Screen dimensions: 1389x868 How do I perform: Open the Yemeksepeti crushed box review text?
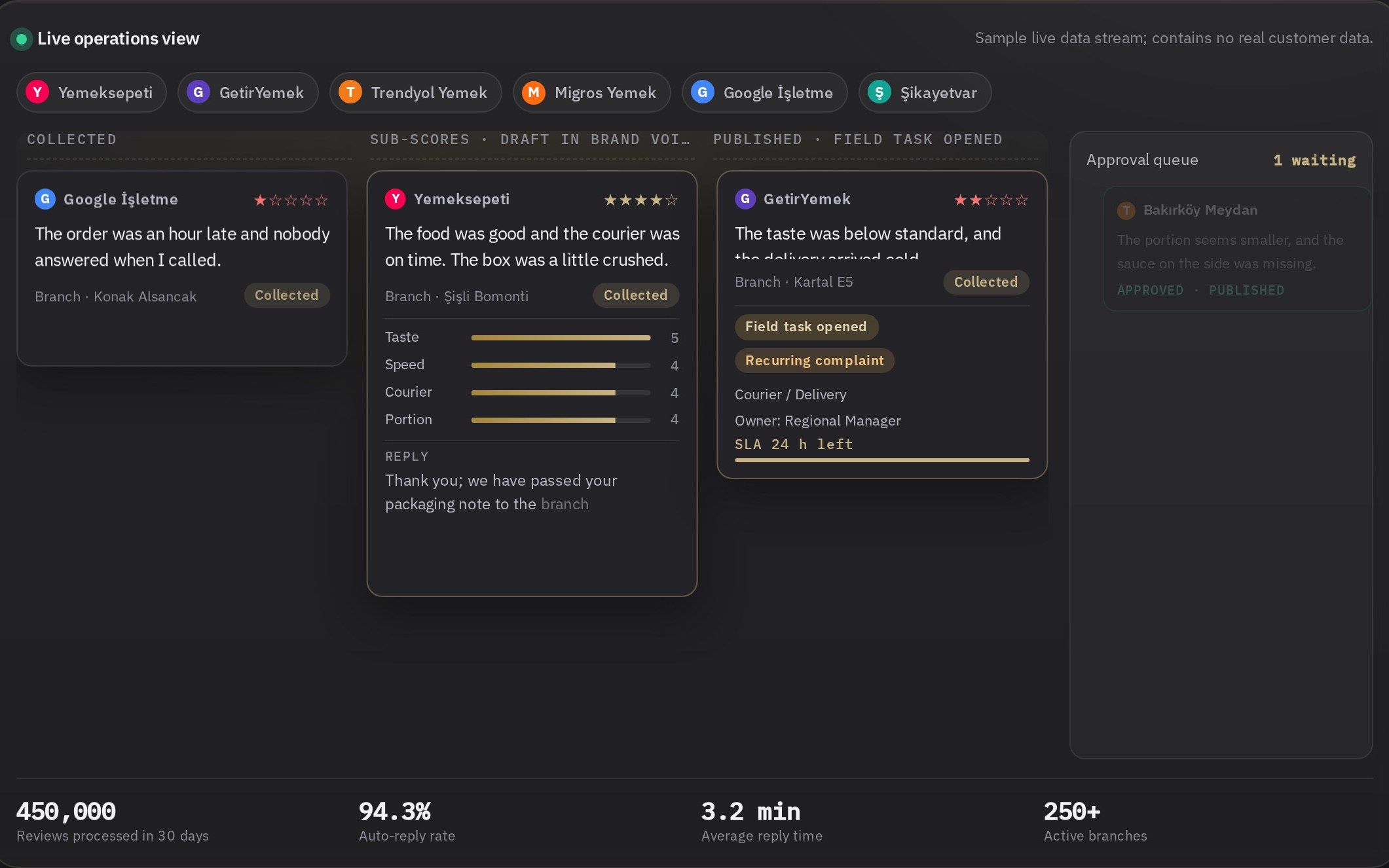(x=532, y=247)
